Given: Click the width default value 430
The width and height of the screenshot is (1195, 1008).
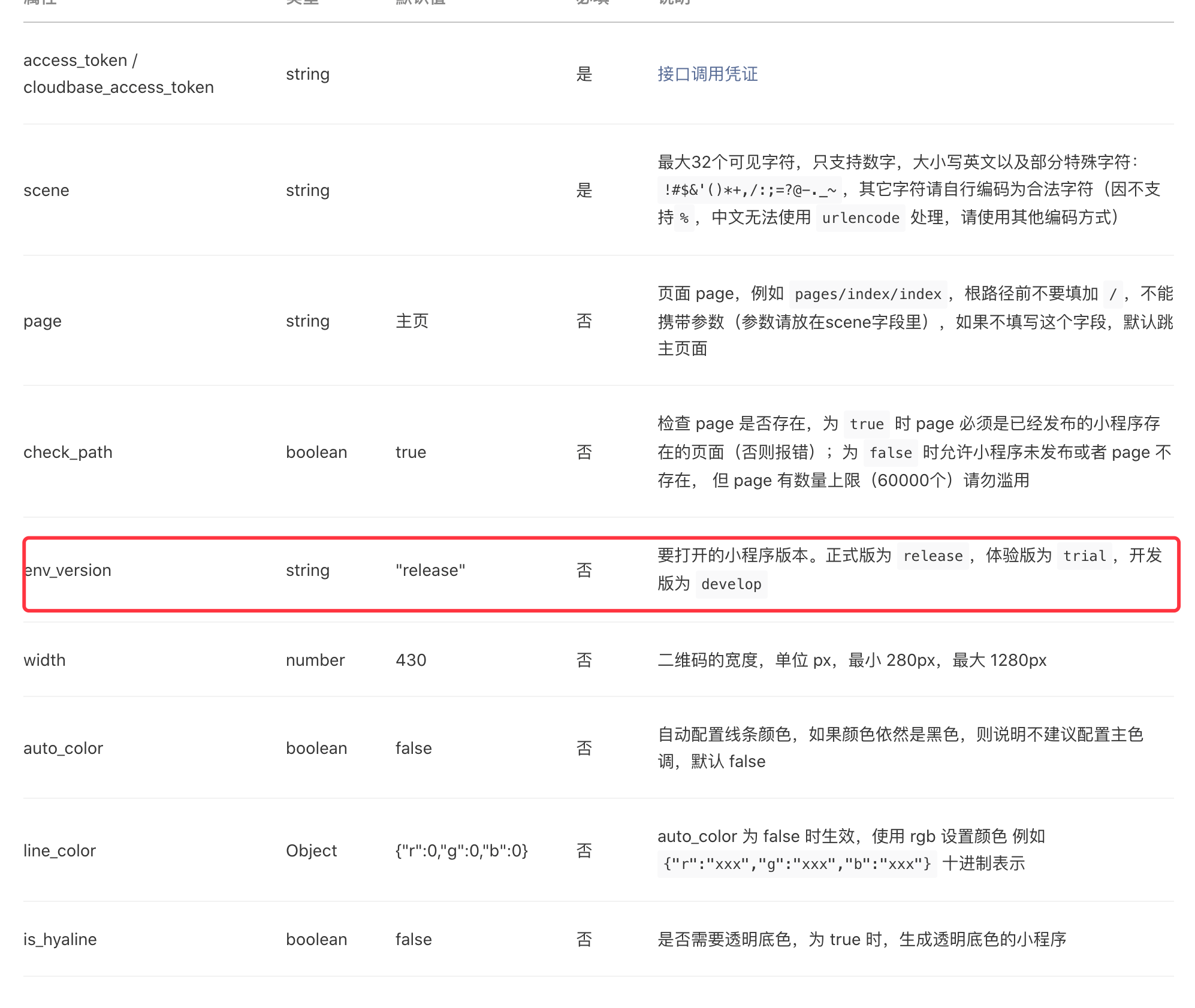Looking at the screenshot, I should (411, 660).
